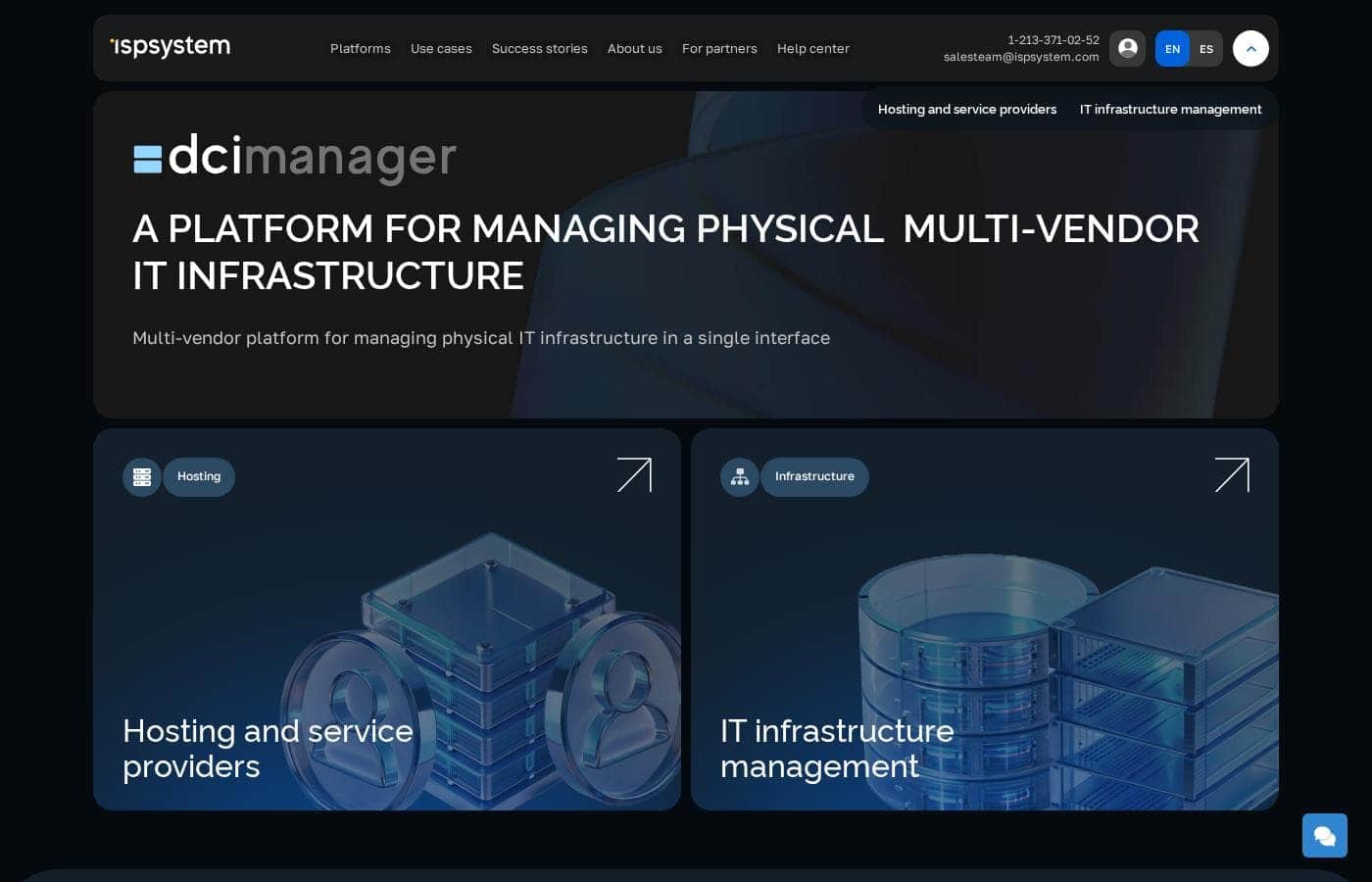Click the dcimanager logo
Image resolution: width=1372 pixels, height=882 pixels.
295,157
